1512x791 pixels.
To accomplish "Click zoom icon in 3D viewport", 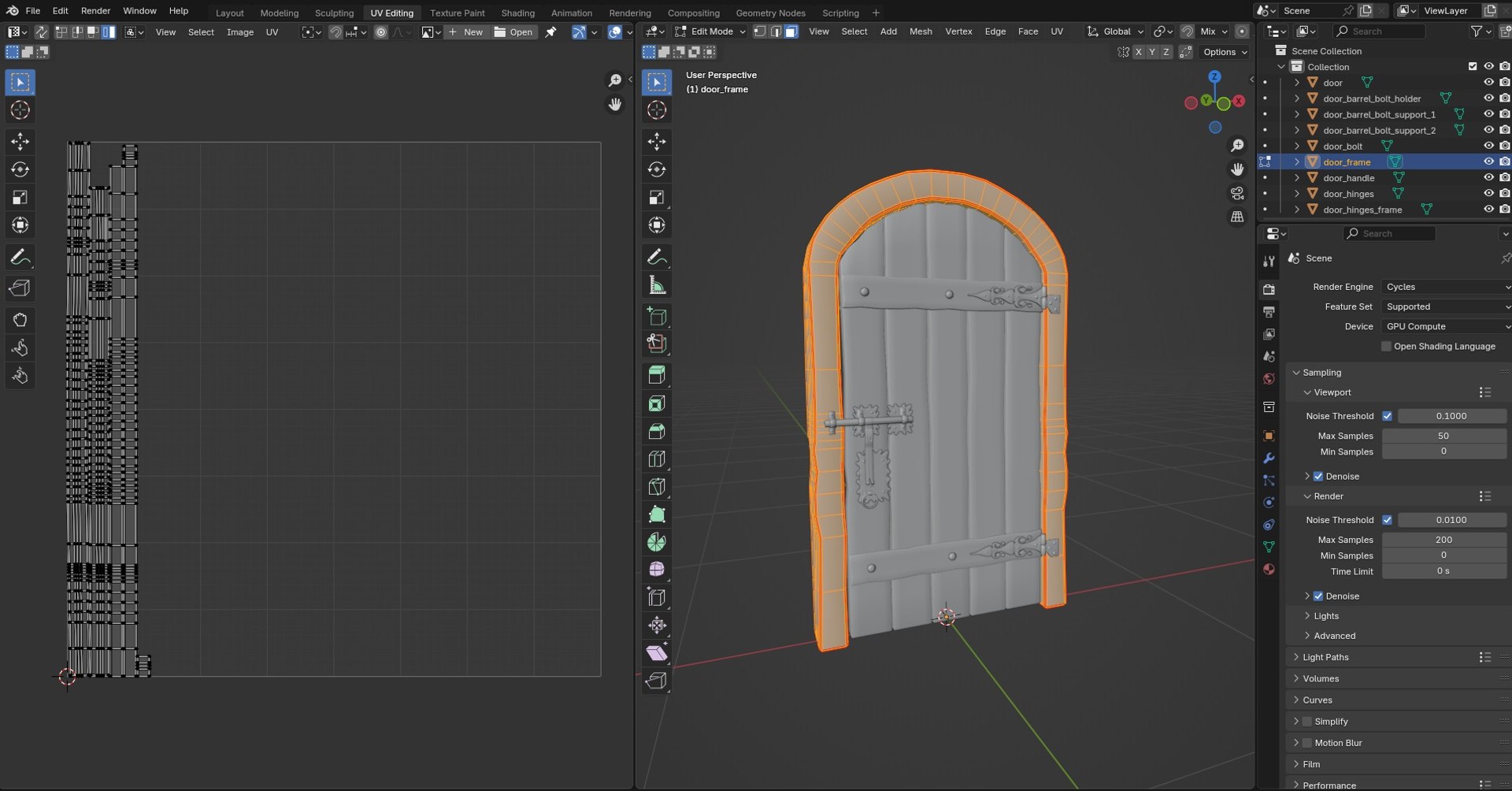I will coord(1237,146).
